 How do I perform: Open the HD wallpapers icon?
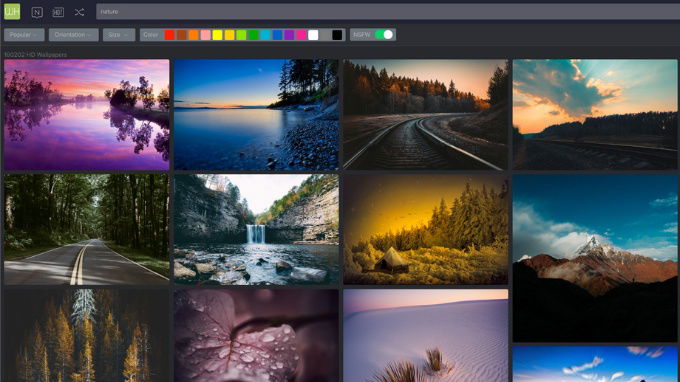[x=58, y=12]
